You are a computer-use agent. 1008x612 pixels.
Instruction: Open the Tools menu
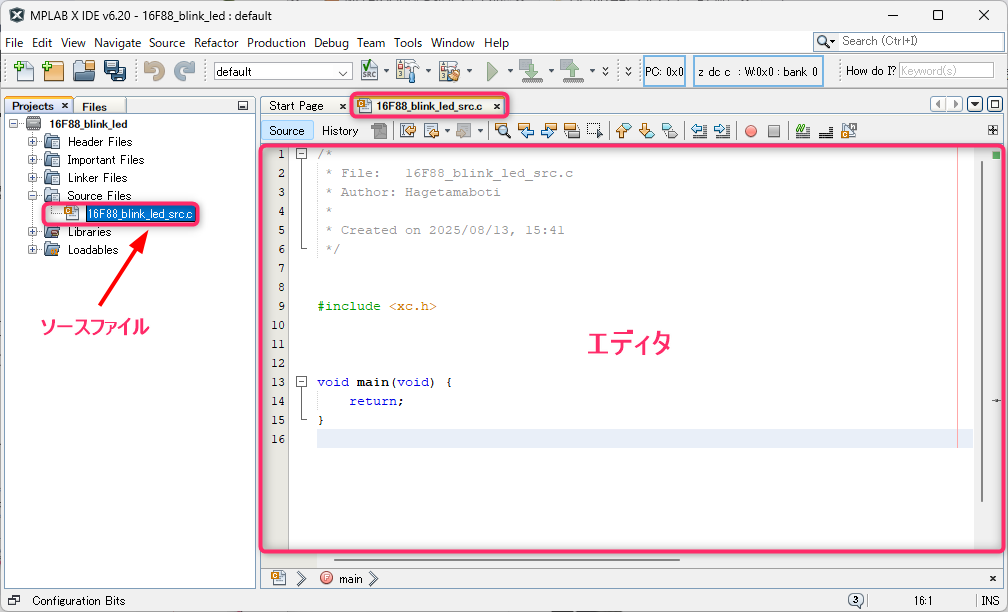tap(408, 43)
